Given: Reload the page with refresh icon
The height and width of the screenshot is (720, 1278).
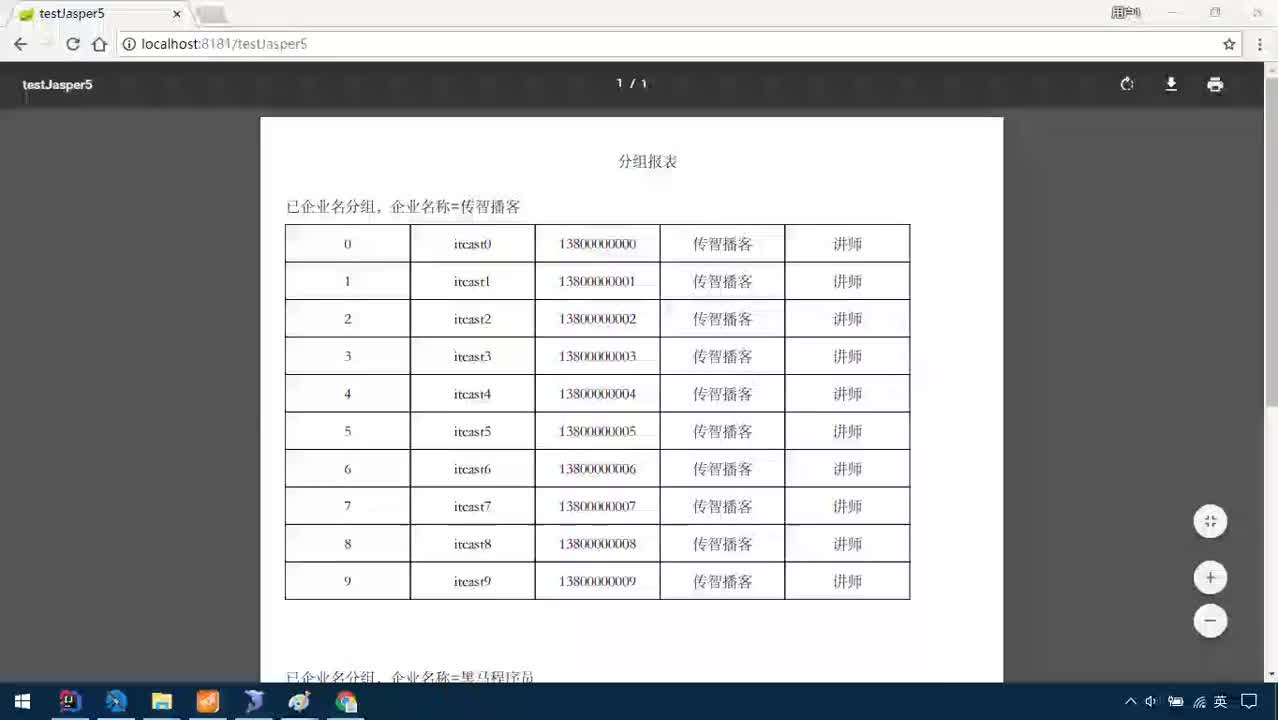Looking at the screenshot, I should pyautogui.click(x=72, y=44).
